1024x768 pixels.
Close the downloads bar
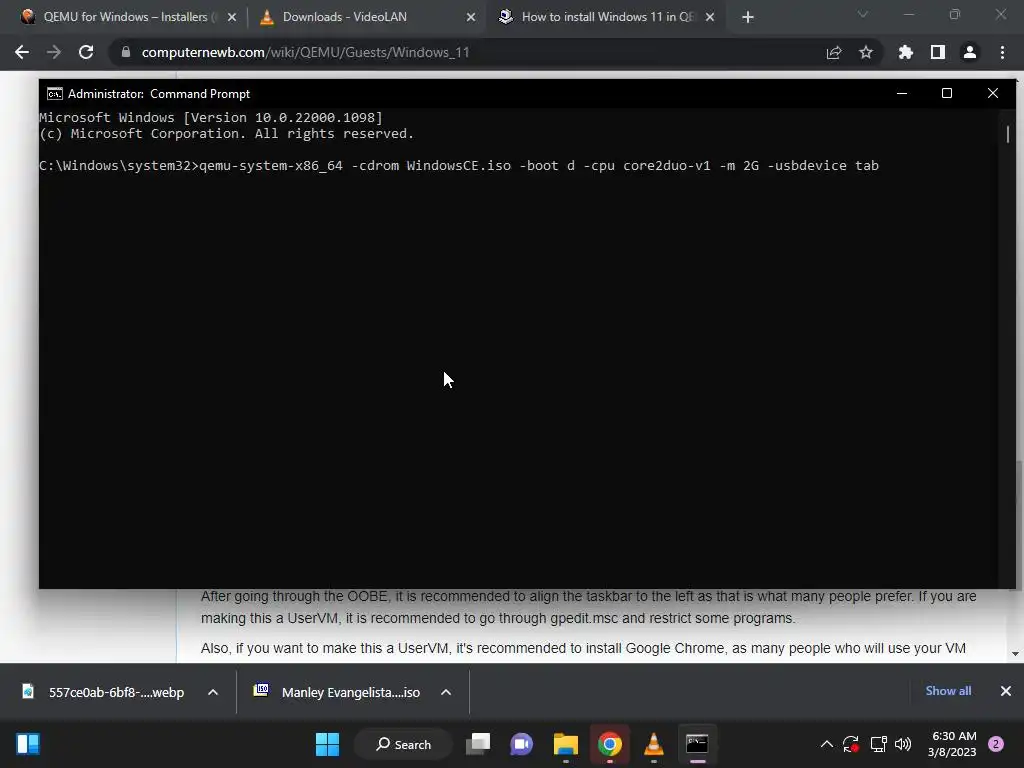(1006, 691)
